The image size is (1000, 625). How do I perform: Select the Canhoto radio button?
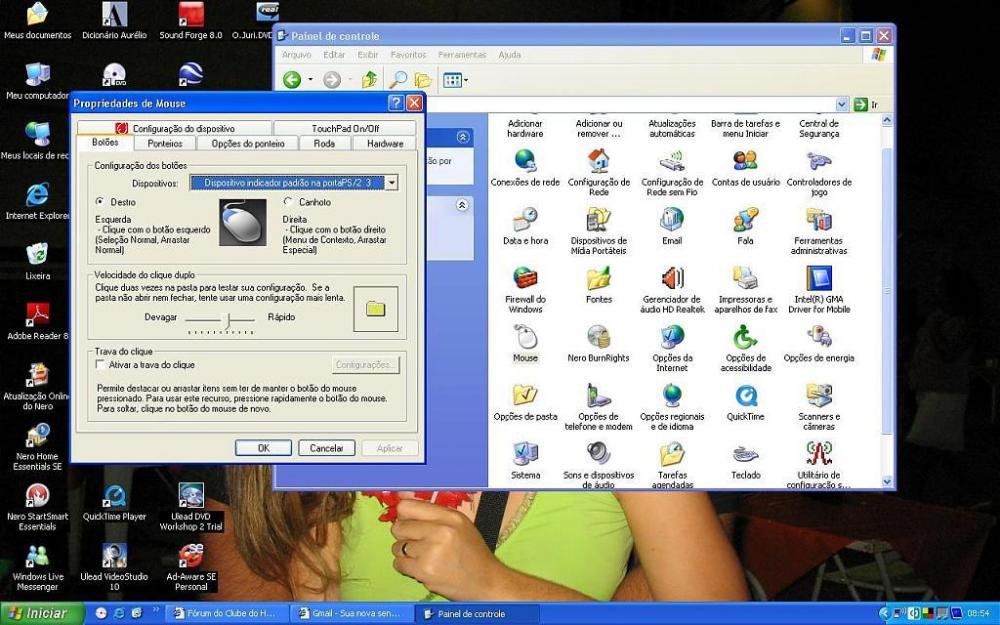tap(288, 202)
